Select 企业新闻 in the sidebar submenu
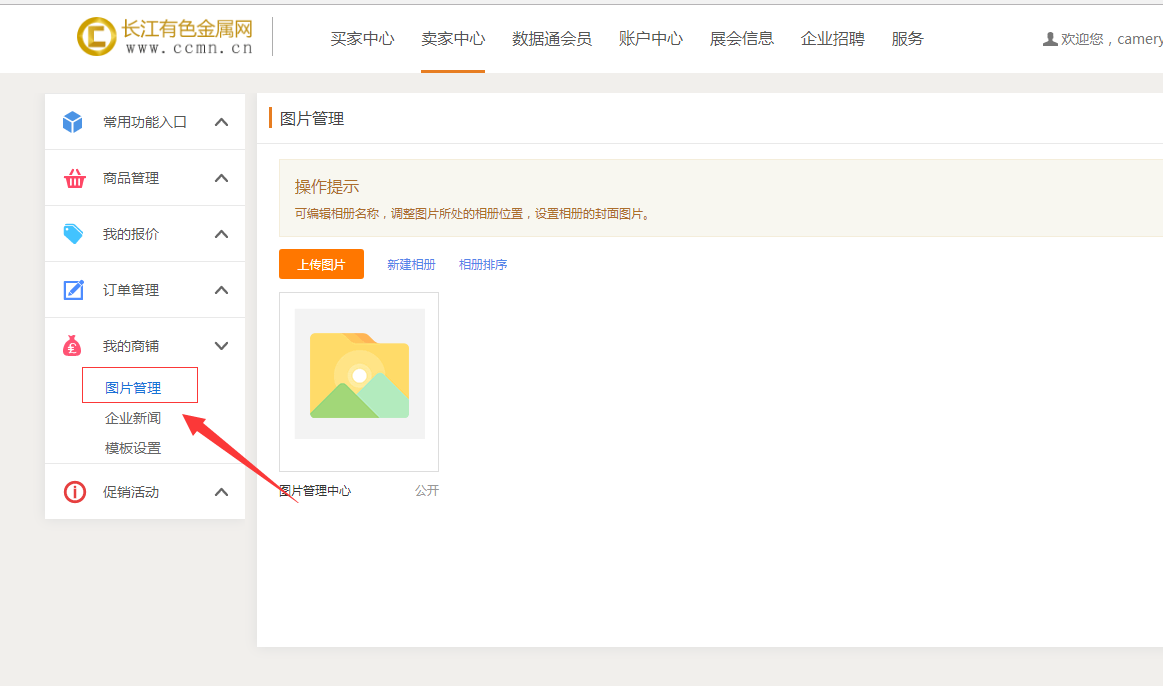The height and width of the screenshot is (686, 1163). coord(133,418)
